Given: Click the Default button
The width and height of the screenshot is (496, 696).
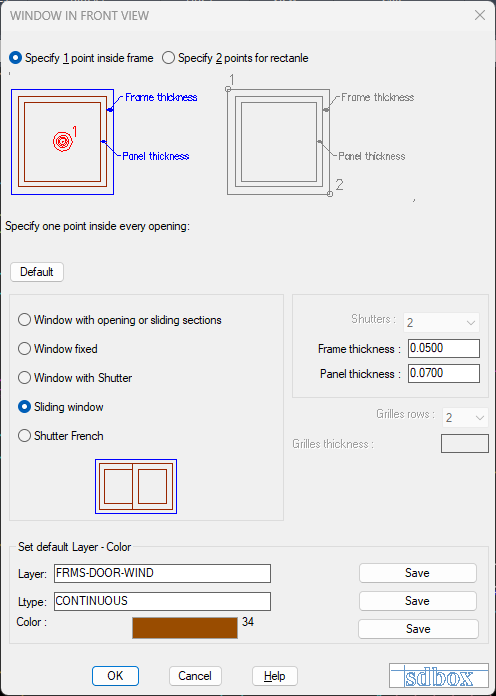Looking at the screenshot, I should [37, 272].
